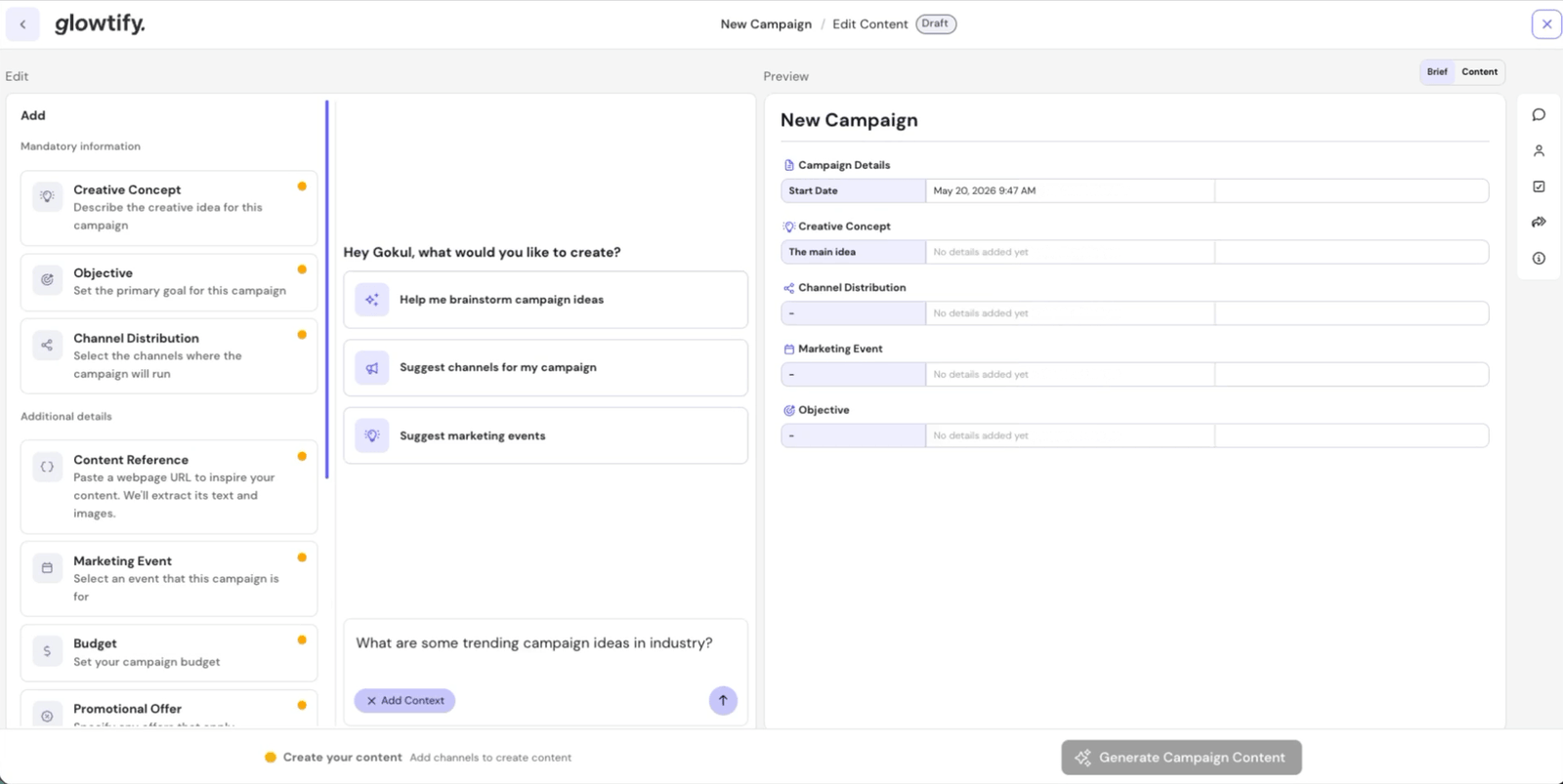Open the Budget card
Viewport: 1563px width, 784px height.
169,653
